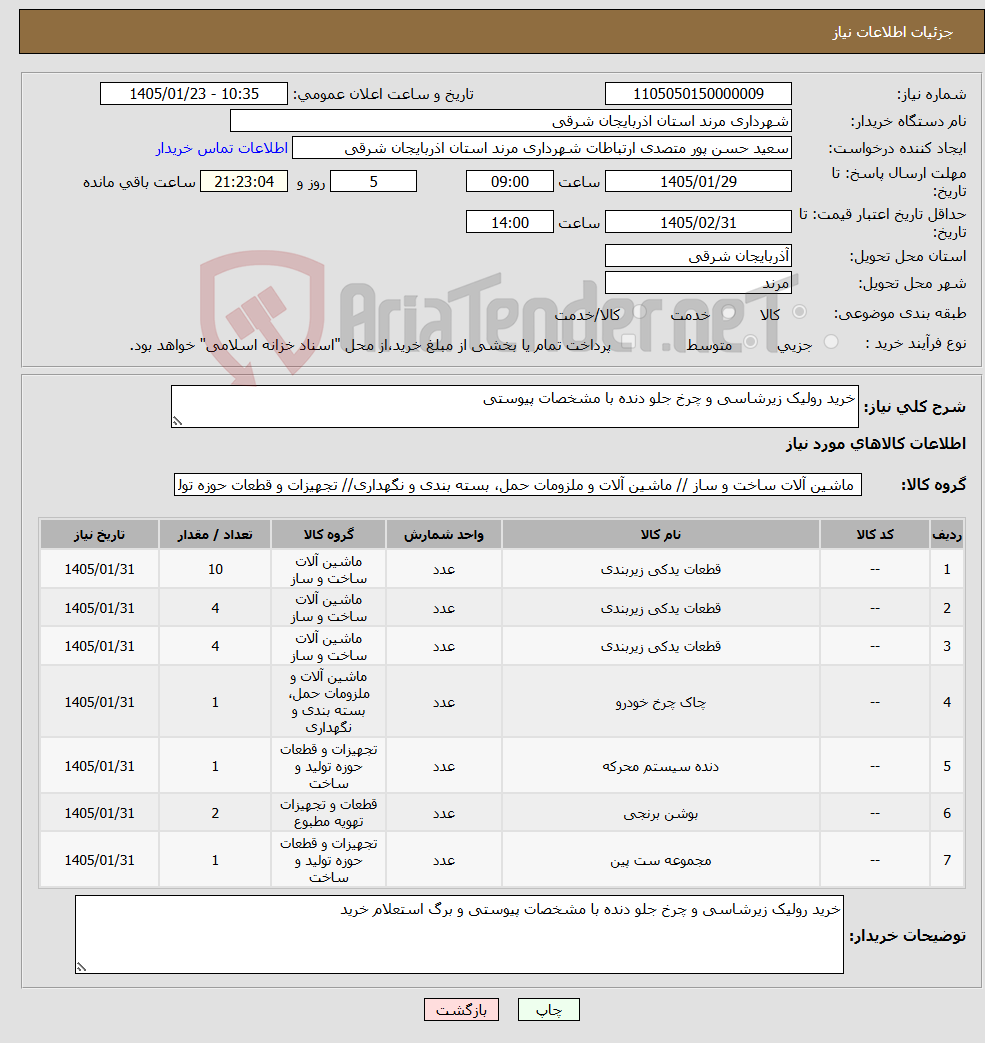The image size is (985, 1043).
Task: Click the بازگشت (back) button
Action: (x=461, y=1010)
